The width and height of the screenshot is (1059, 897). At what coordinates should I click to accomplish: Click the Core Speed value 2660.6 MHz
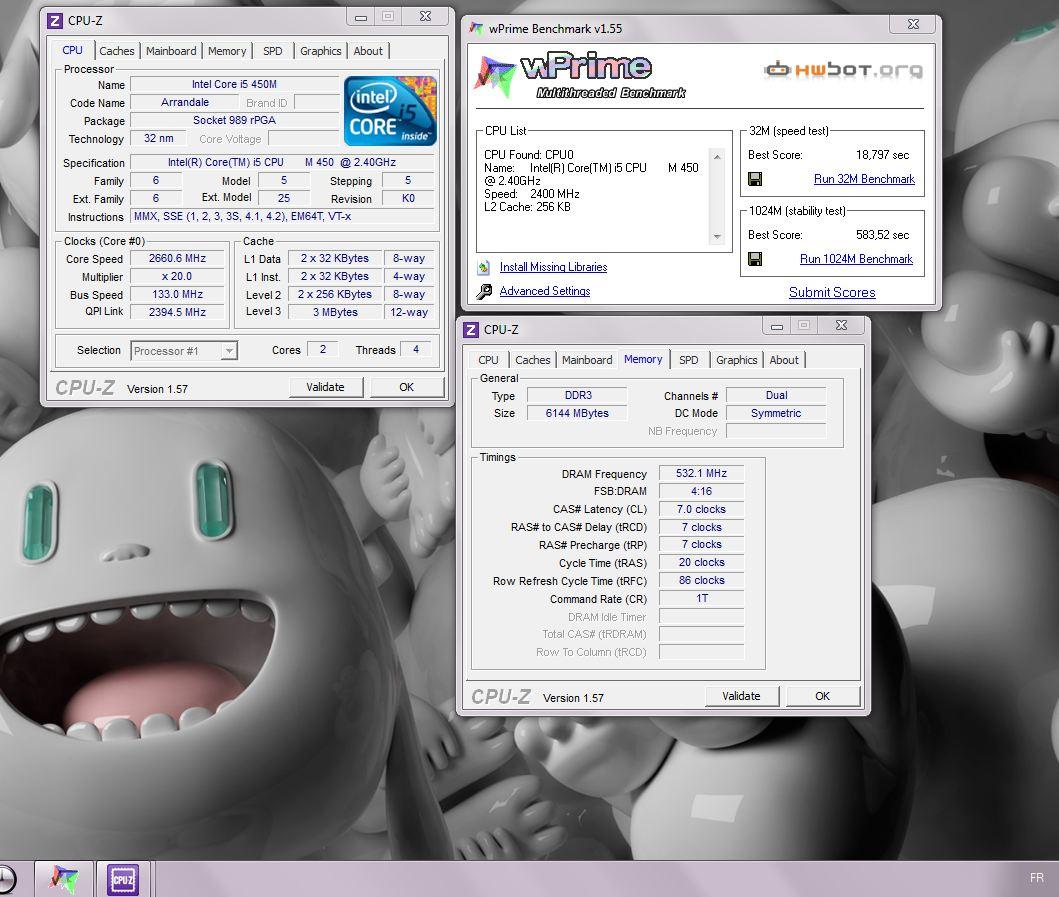point(177,259)
